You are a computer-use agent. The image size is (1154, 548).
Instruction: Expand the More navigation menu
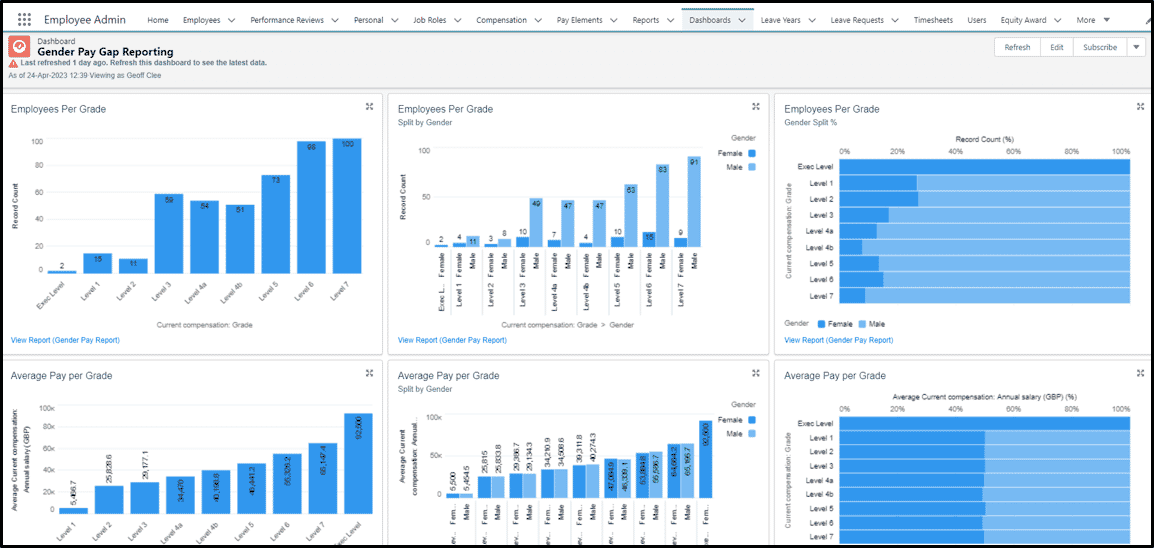coord(1092,20)
